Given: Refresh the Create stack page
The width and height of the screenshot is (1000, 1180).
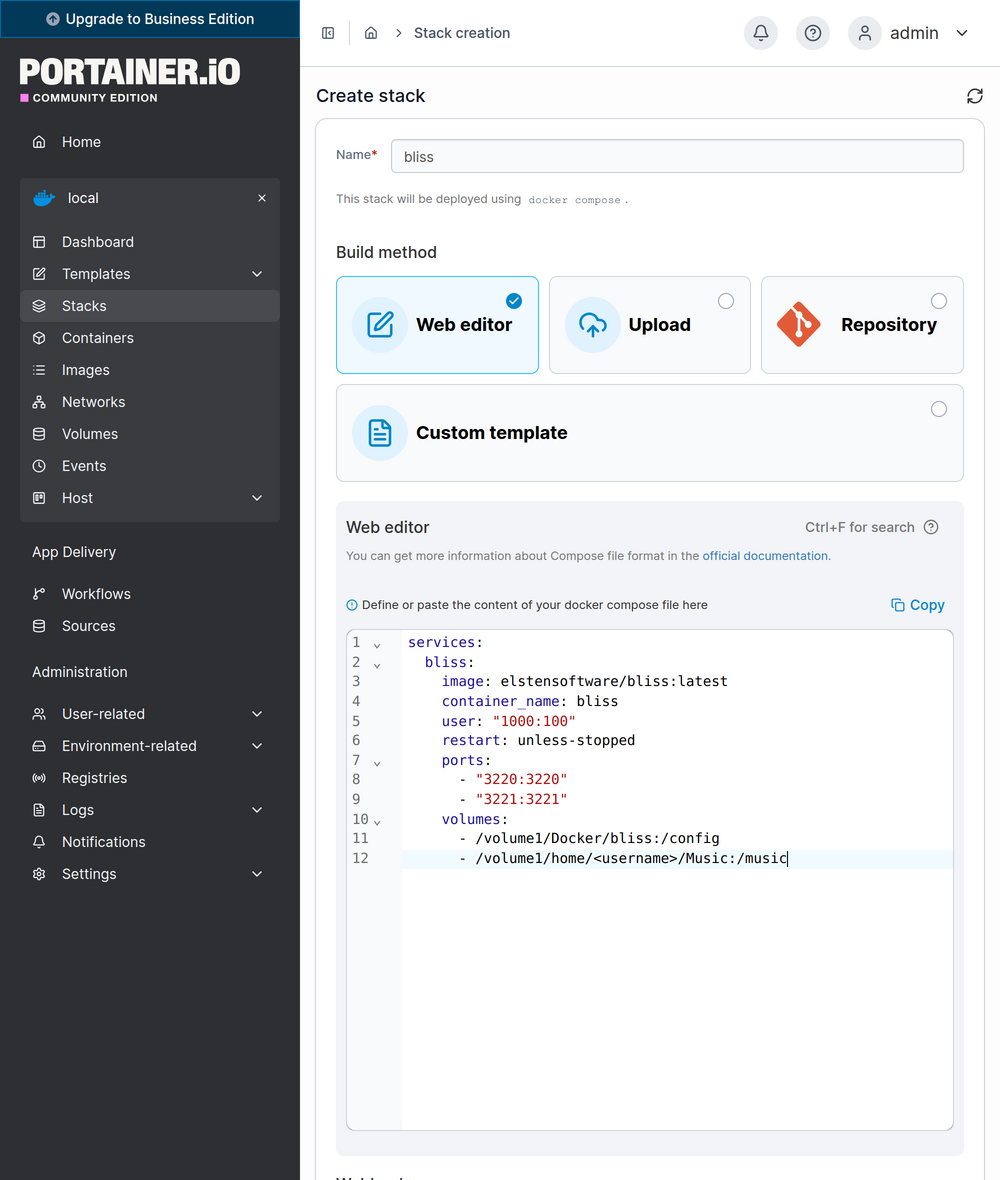Looking at the screenshot, I should coord(974,96).
